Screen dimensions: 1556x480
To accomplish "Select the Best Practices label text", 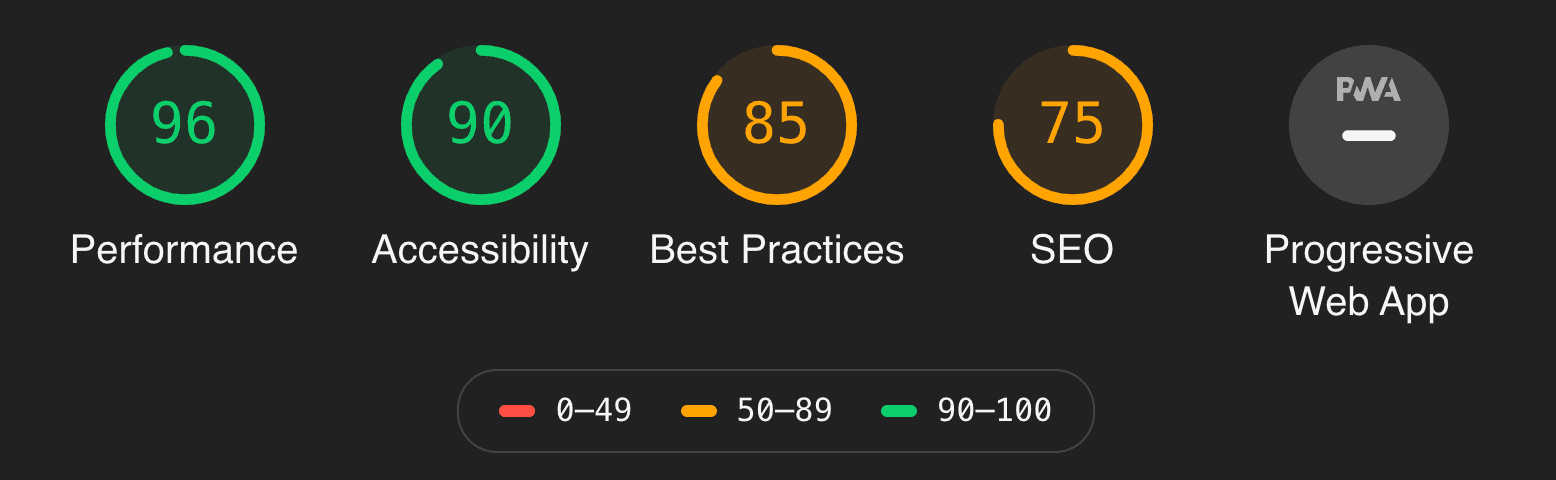I will (776, 249).
